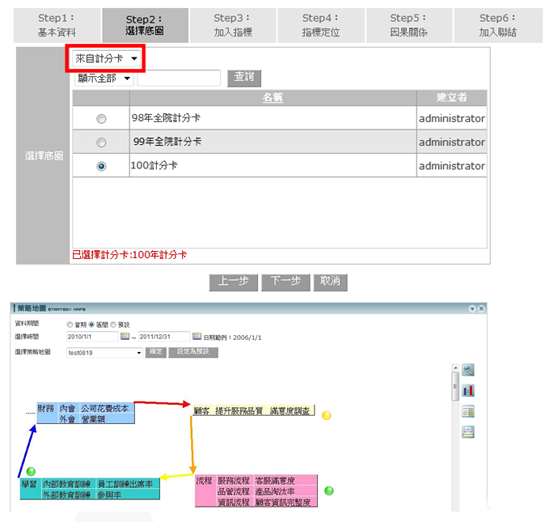The width and height of the screenshot is (550, 522).
Task: Click the magnifier search icon beside map
Action: click(468, 370)
